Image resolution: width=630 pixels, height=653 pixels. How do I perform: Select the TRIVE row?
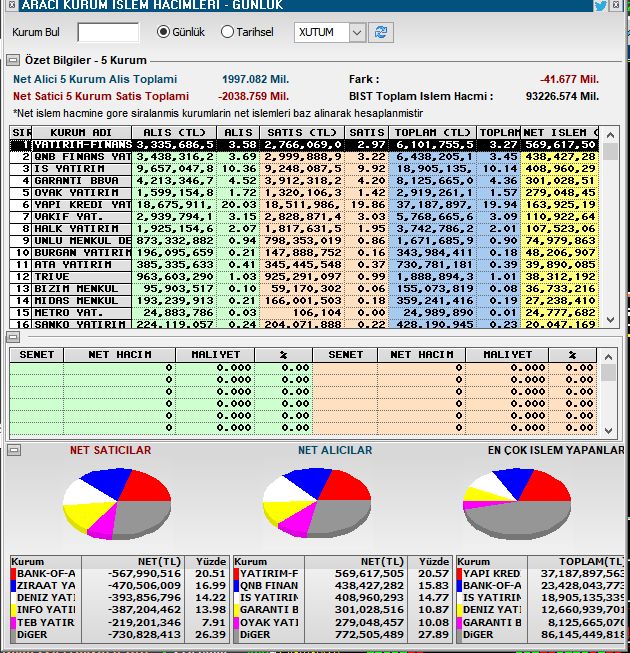click(x=304, y=277)
